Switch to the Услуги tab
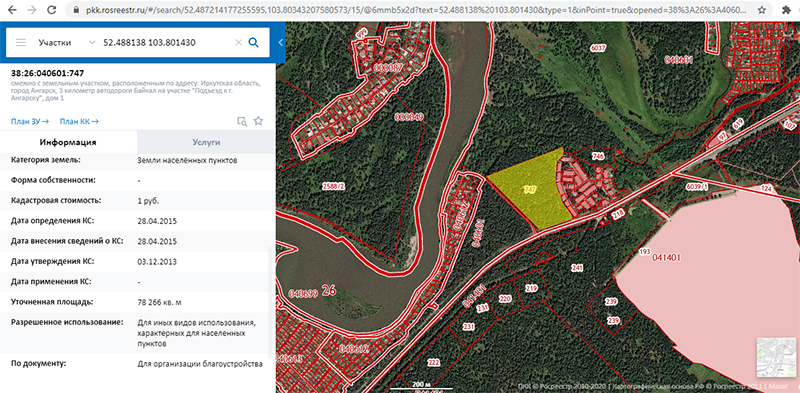Image resolution: width=800 pixels, height=393 pixels. [x=206, y=142]
